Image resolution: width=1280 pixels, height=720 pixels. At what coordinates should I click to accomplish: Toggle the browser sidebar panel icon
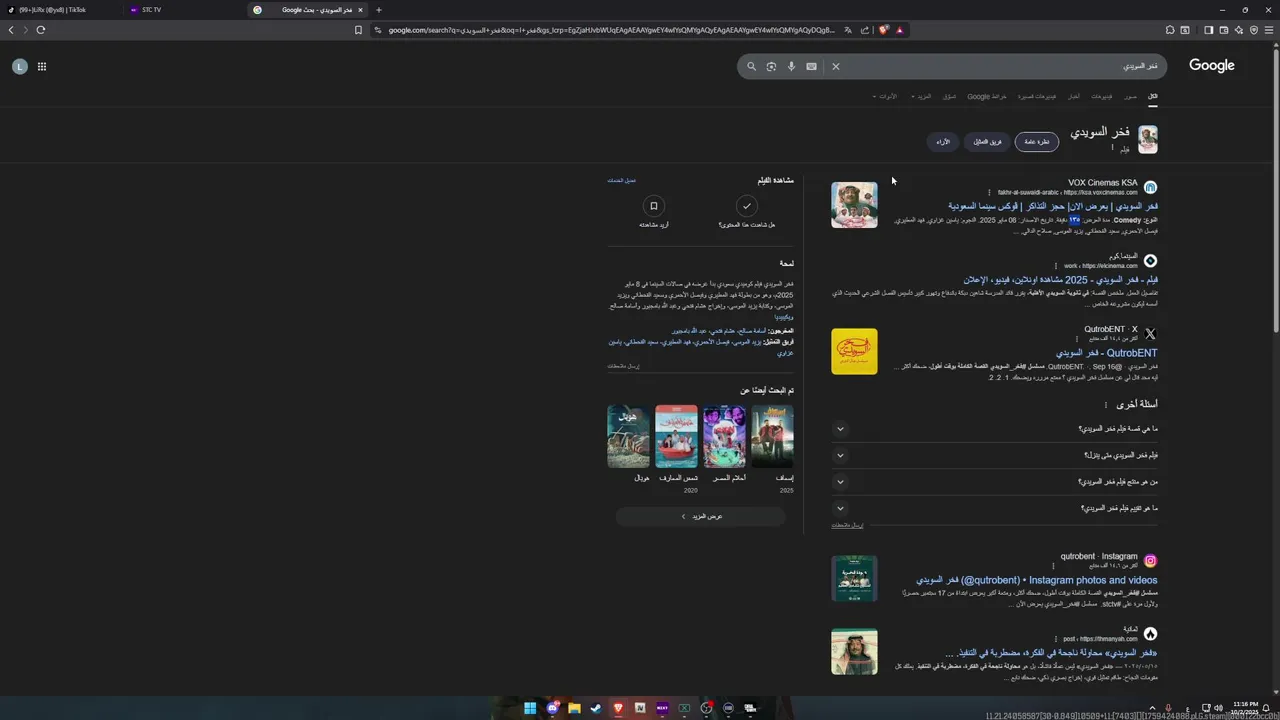click(x=1208, y=30)
